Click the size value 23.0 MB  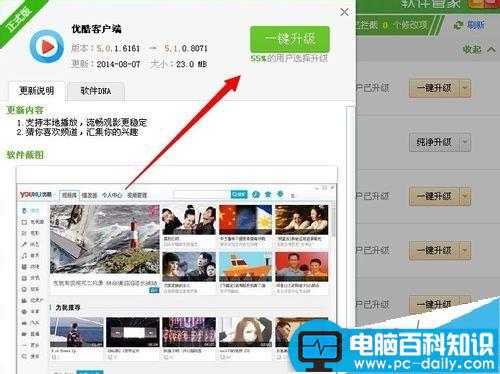pos(191,64)
